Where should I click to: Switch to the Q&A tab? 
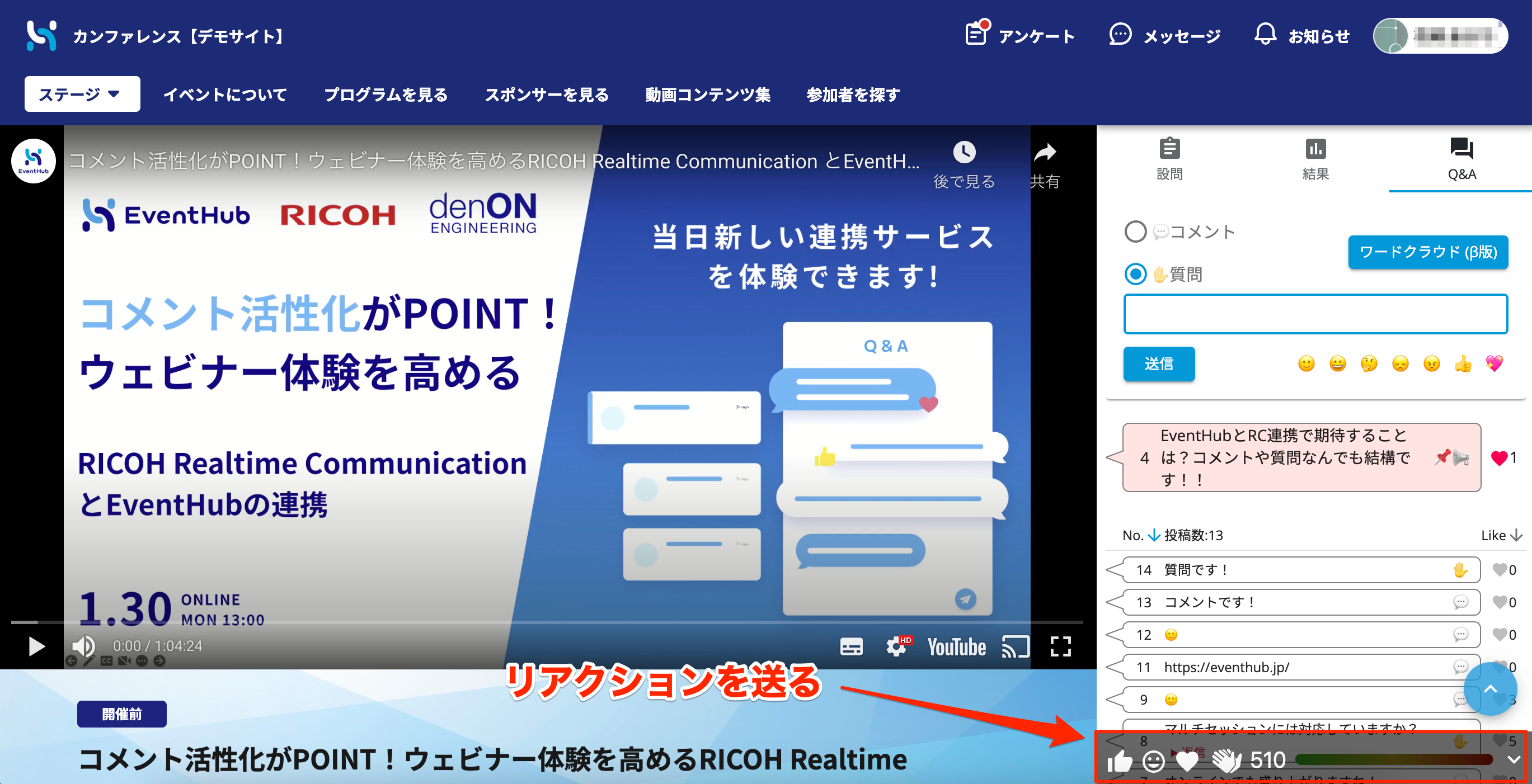1461,159
